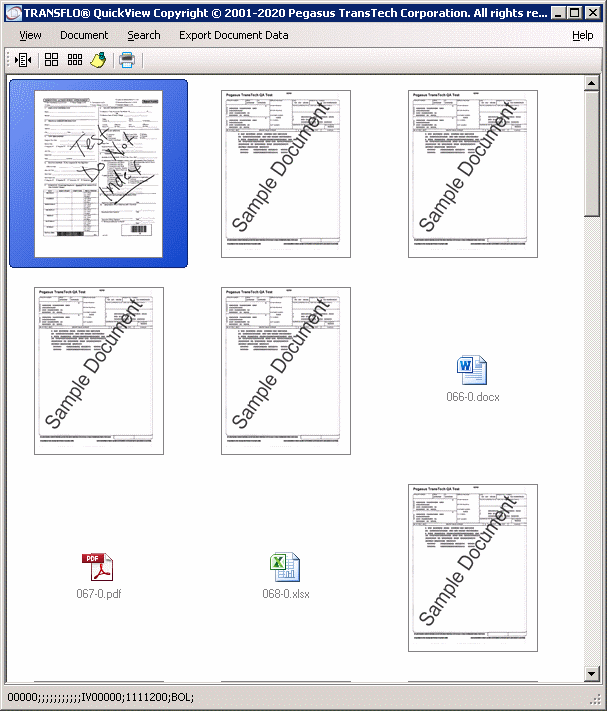
Task: Click the scrollbar up arrow
Action: (591, 83)
